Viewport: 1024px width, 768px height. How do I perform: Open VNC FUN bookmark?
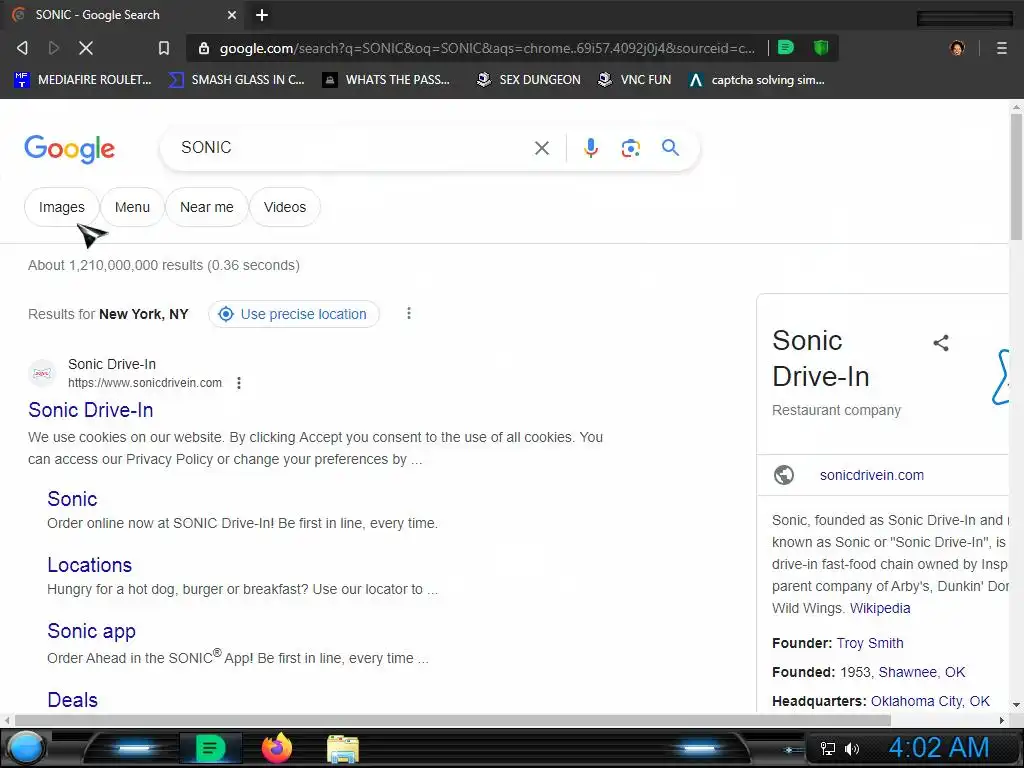tap(635, 80)
